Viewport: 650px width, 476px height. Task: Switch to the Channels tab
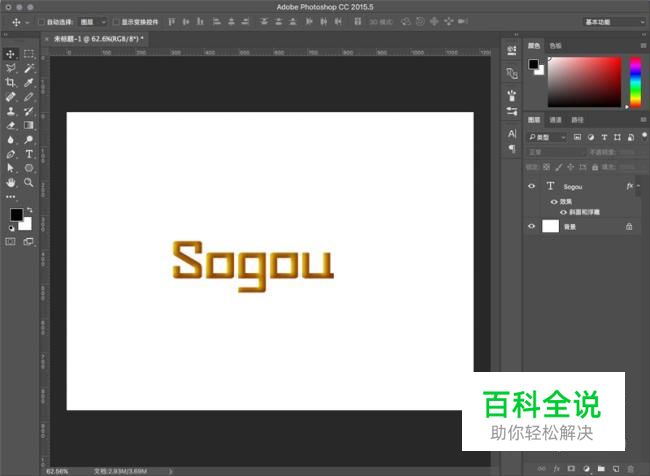[555, 120]
